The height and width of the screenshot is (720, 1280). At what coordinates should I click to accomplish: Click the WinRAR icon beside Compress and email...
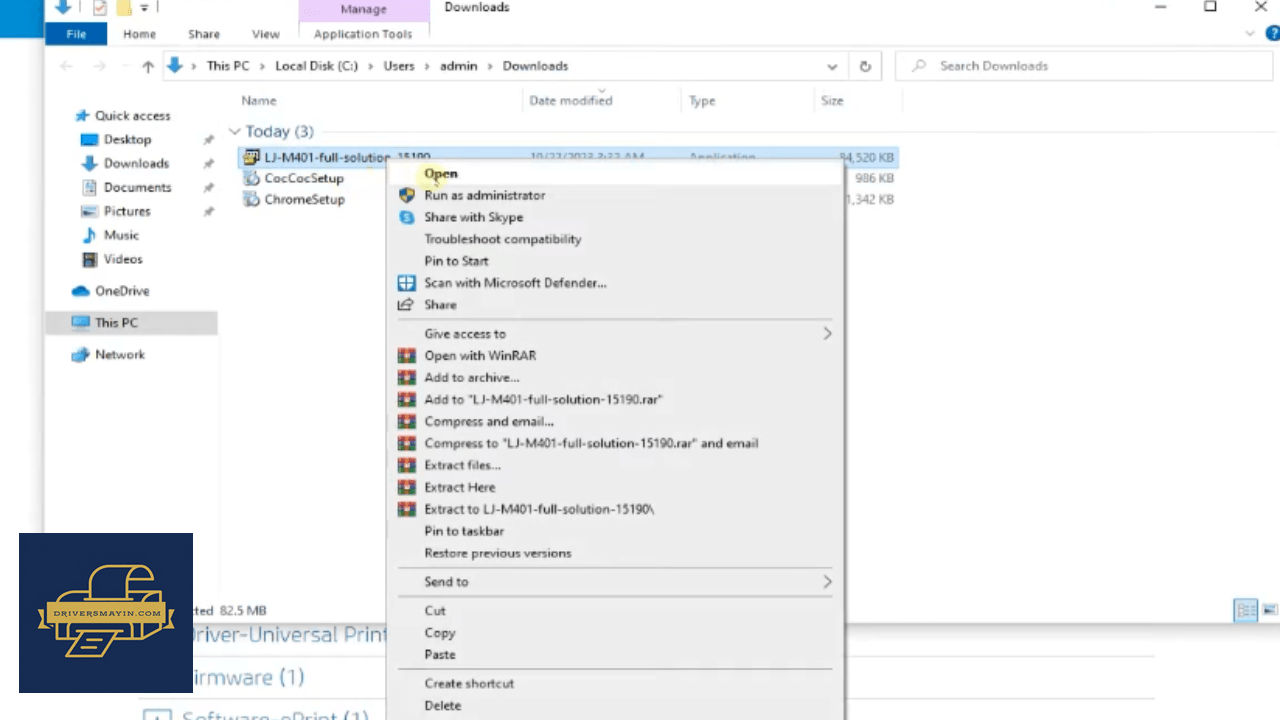coord(406,422)
